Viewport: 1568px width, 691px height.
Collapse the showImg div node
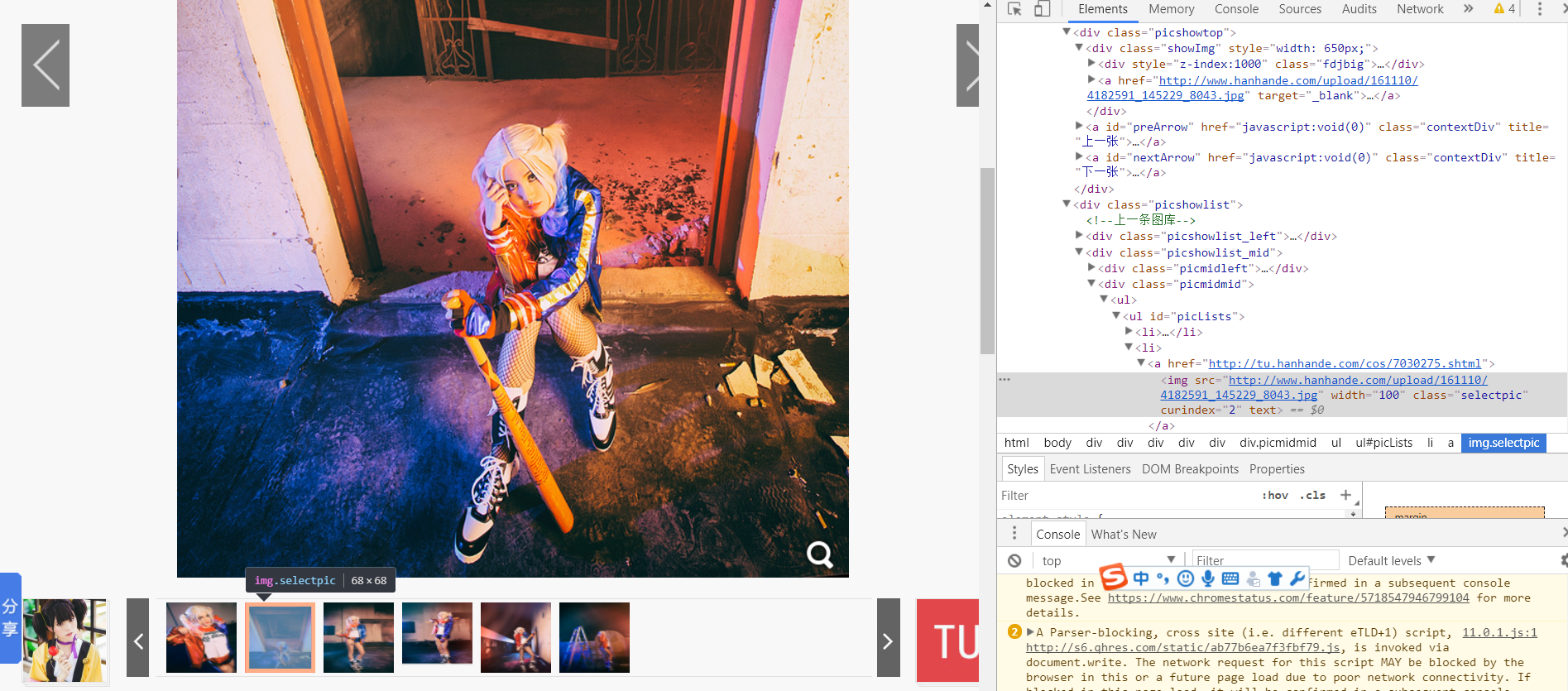click(1079, 47)
